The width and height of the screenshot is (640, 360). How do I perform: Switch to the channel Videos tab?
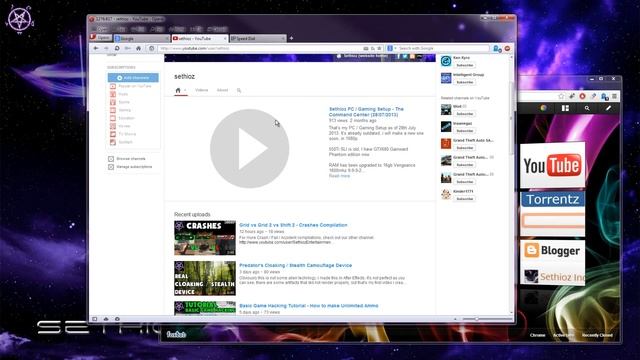pyautogui.click(x=202, y=90)
